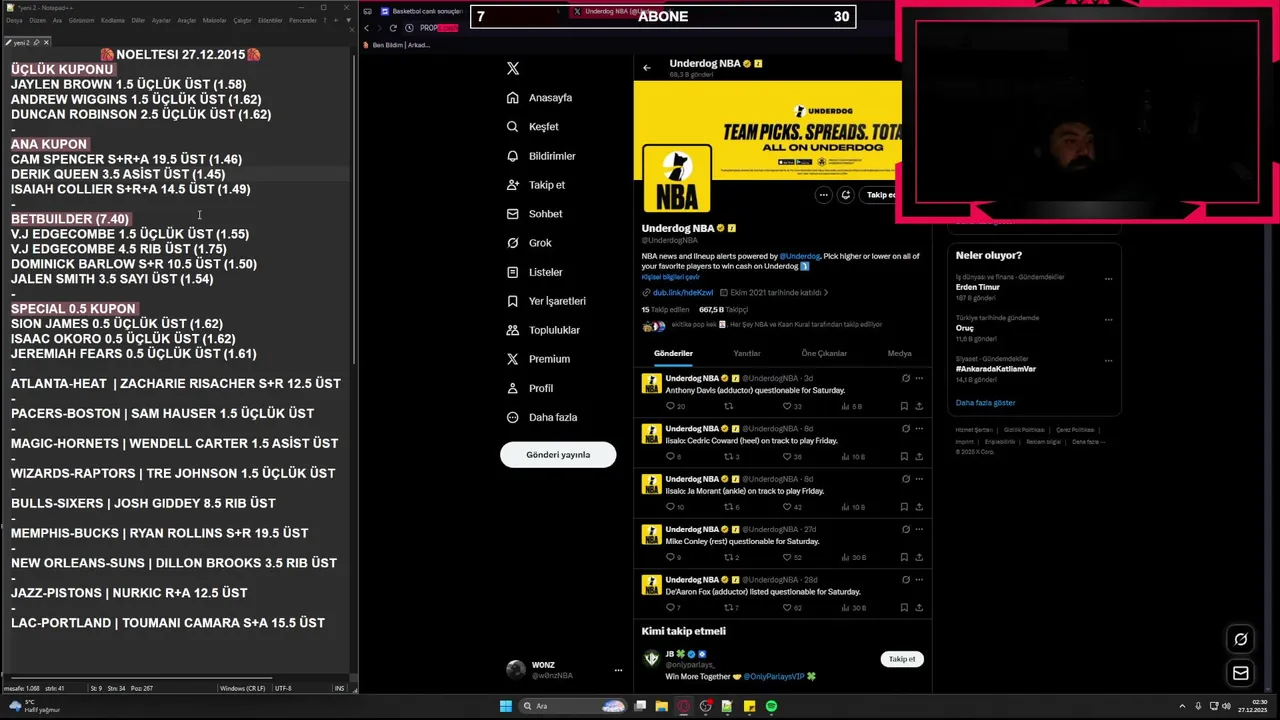
Task: Open 15 Takip edilen following list
Action: 660,310
